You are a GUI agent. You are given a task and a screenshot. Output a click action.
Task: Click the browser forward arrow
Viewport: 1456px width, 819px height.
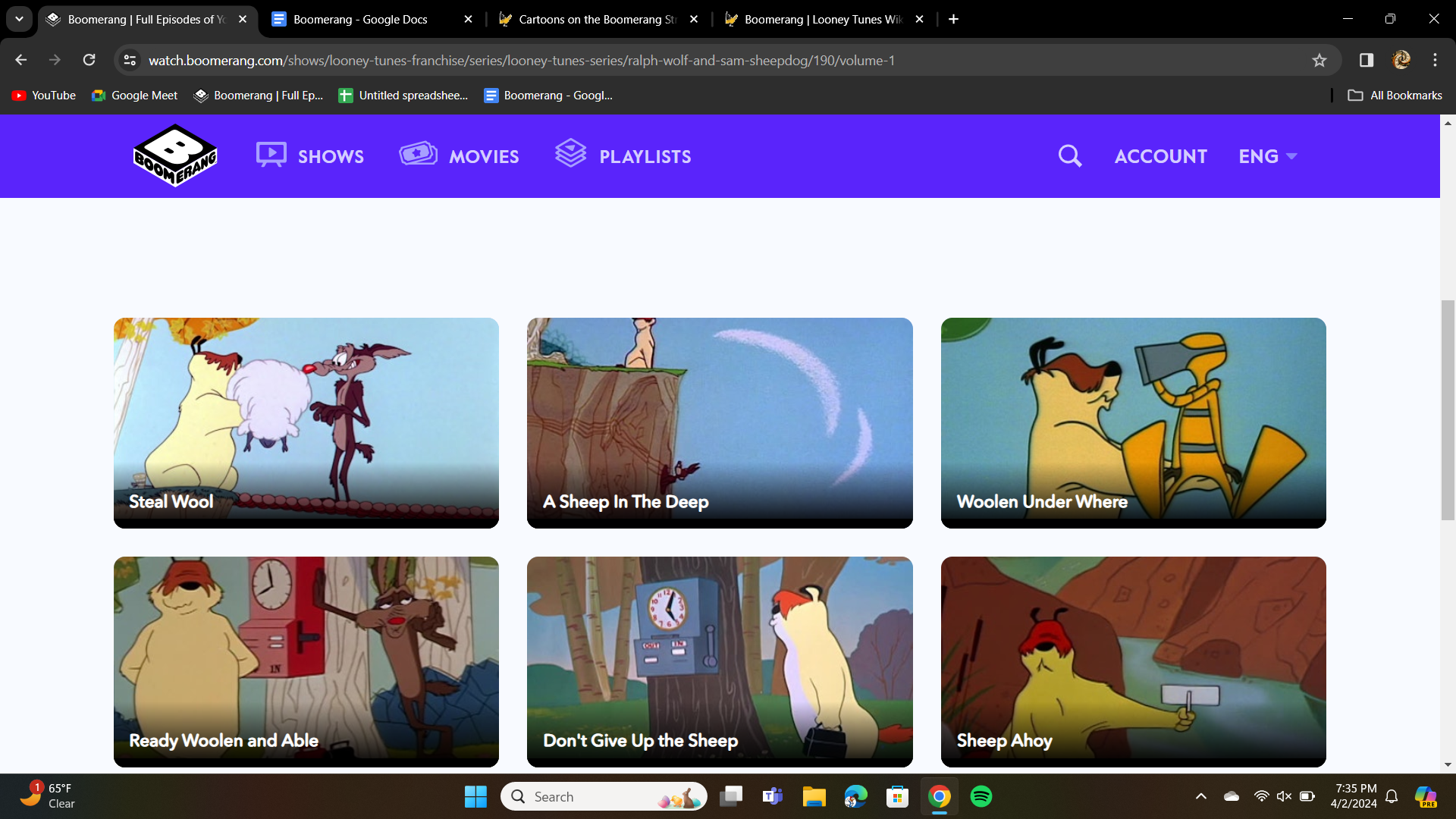point(55,60)
